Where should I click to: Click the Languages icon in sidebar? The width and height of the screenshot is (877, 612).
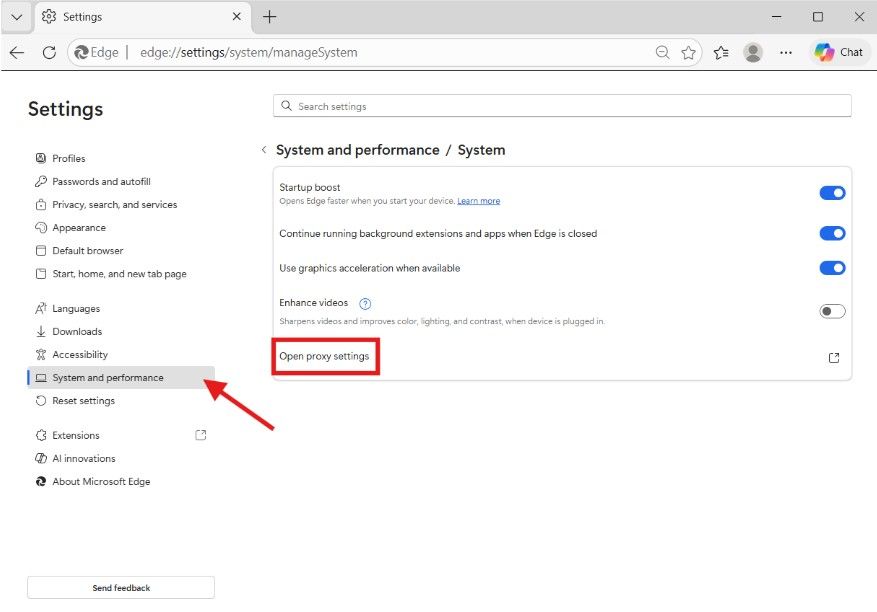pos(41,308)
